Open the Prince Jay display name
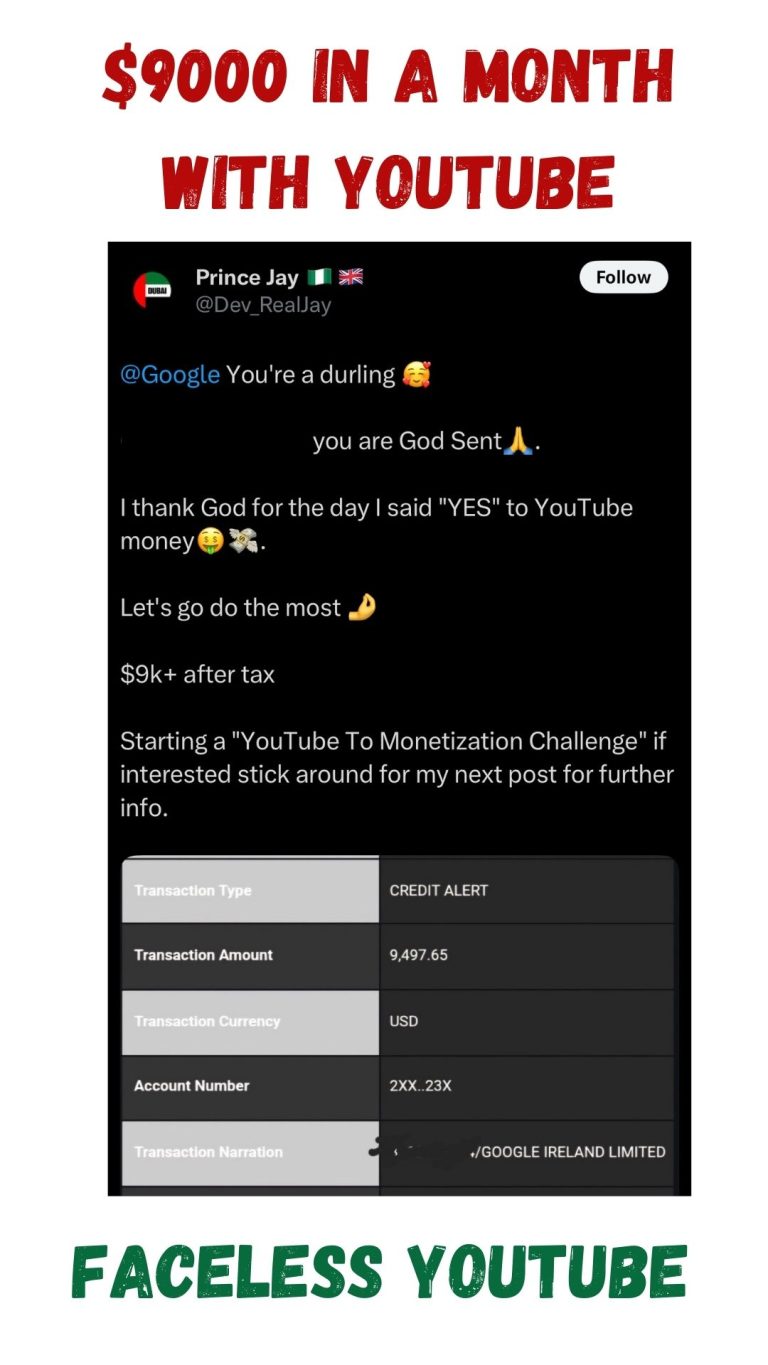Image resolution: width=768 pixels, height=1365 pixels. (247, 277)
